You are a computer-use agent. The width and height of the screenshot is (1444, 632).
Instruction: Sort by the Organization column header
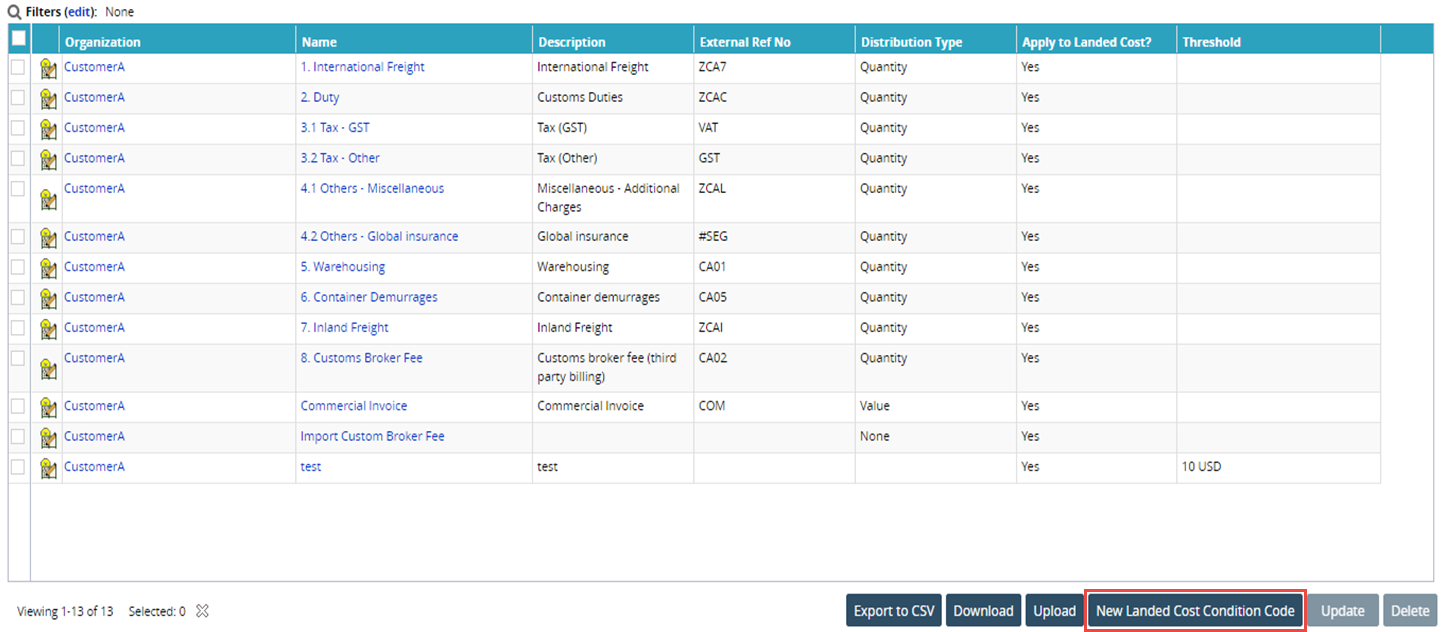103,42
